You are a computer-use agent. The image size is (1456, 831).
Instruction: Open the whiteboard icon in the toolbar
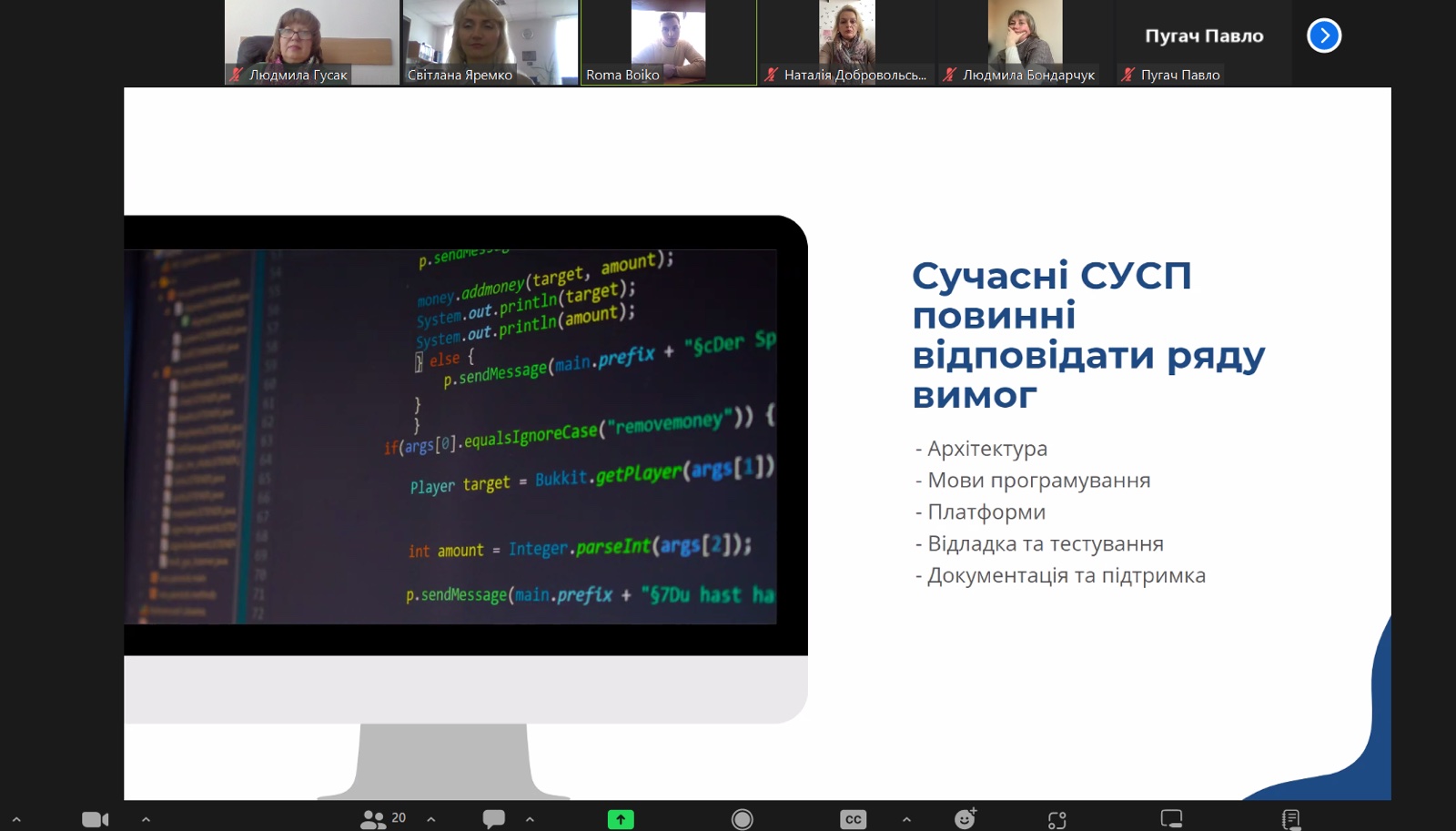pos(1171,819)
